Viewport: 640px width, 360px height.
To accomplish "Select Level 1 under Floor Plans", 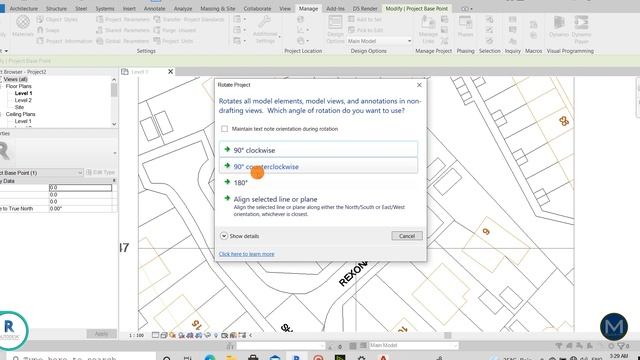I will [x=23, y=93].
